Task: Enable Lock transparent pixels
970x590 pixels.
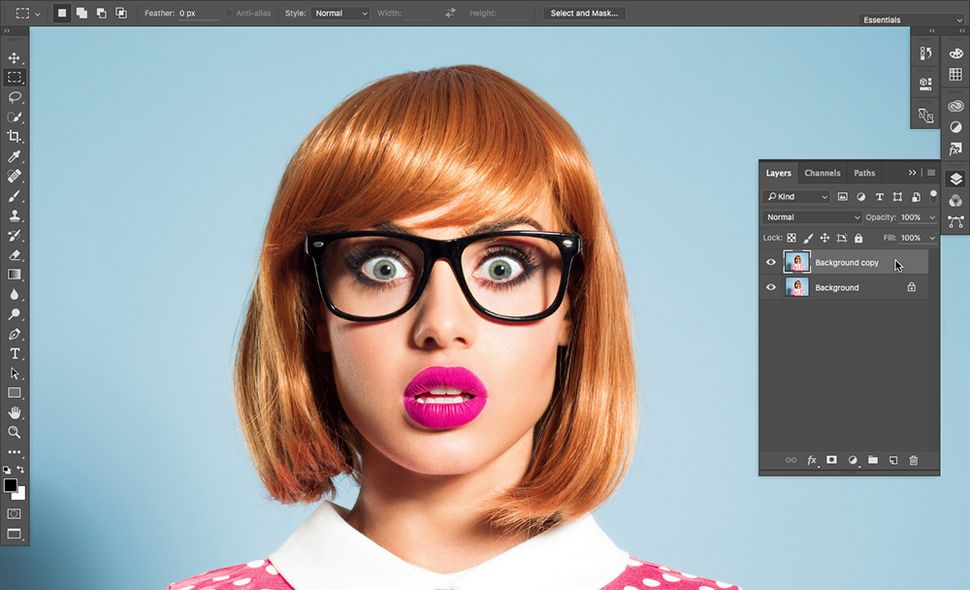Action: click(x=791, y=238)
